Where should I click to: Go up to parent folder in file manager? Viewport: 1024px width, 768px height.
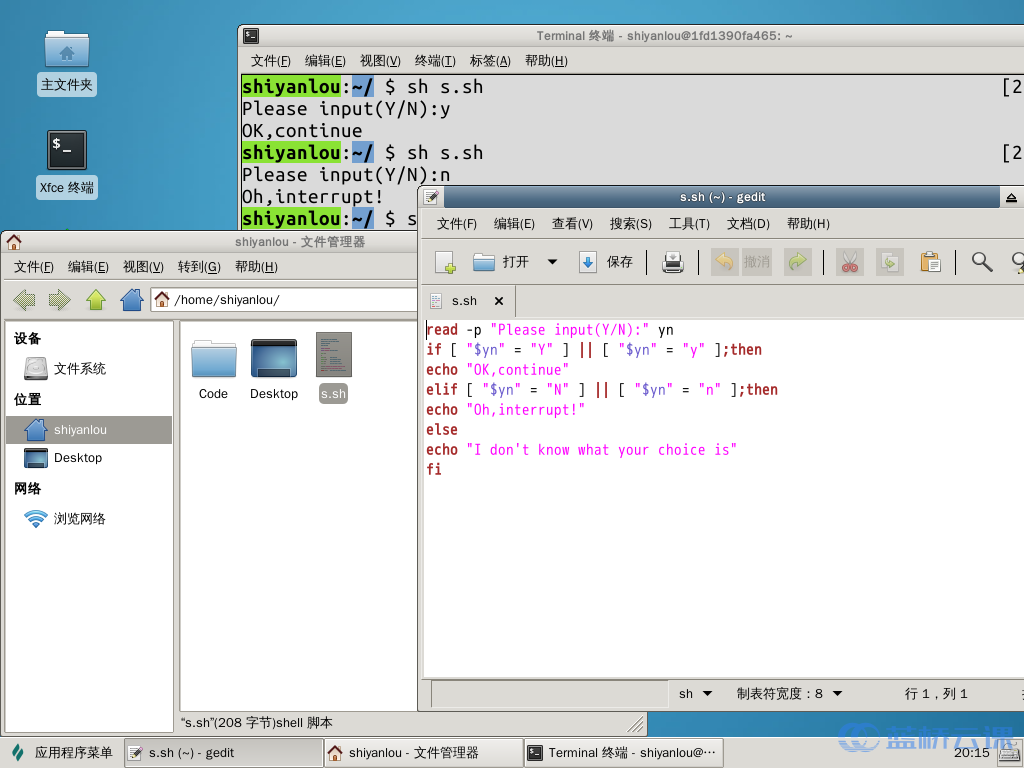pos(96,300)
